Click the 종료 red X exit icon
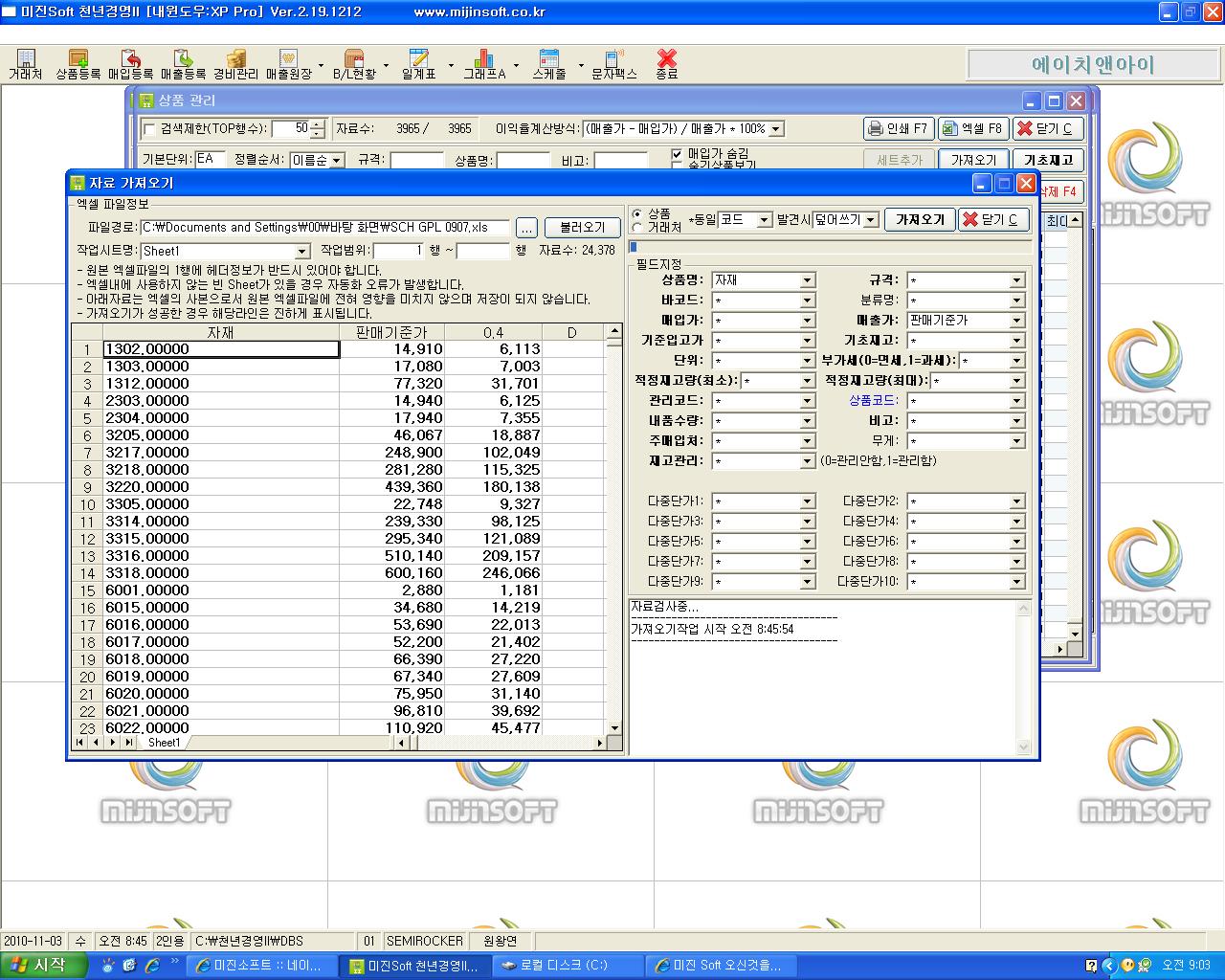This screenshot has height=980, width=1225. pyautogui.click(x=667, y=65)
